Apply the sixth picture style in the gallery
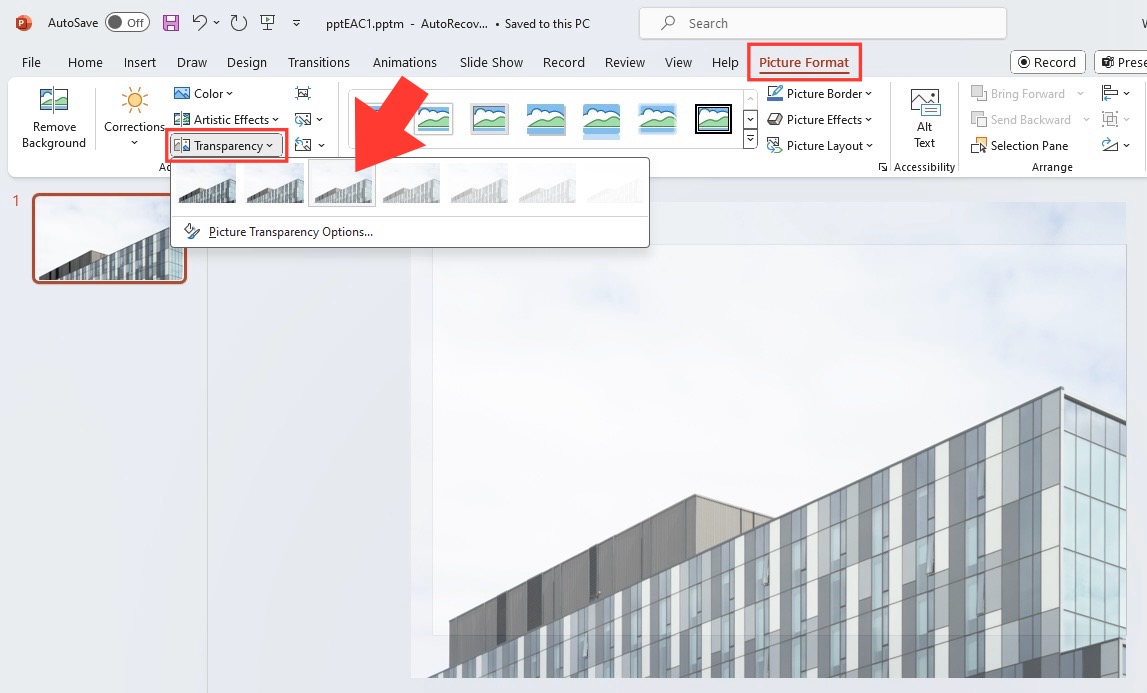Screen dimensions: 1147x693 pos(657,119)
